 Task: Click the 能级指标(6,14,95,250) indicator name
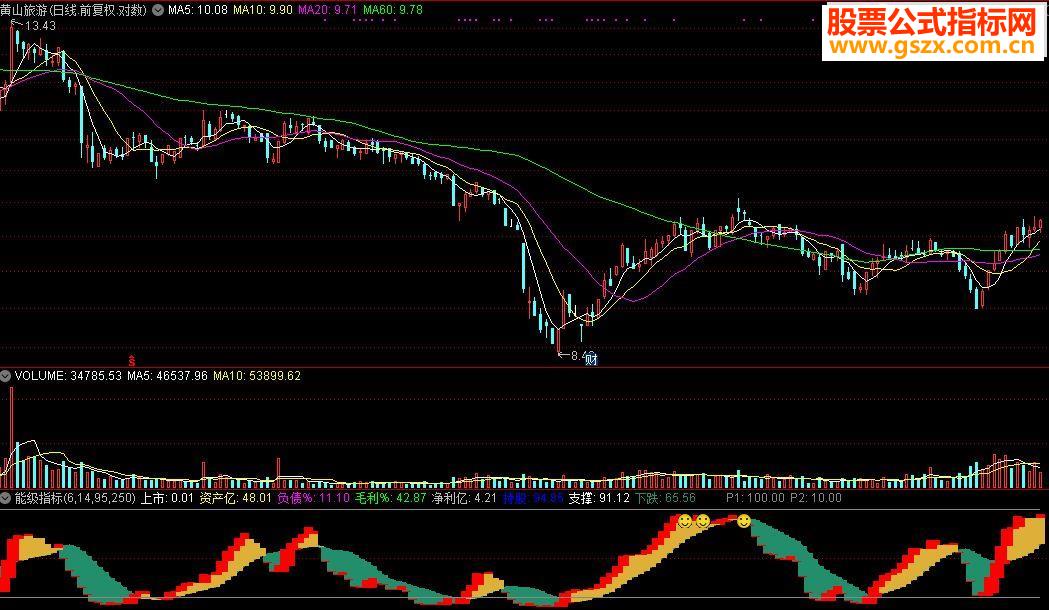pos(75,498)
